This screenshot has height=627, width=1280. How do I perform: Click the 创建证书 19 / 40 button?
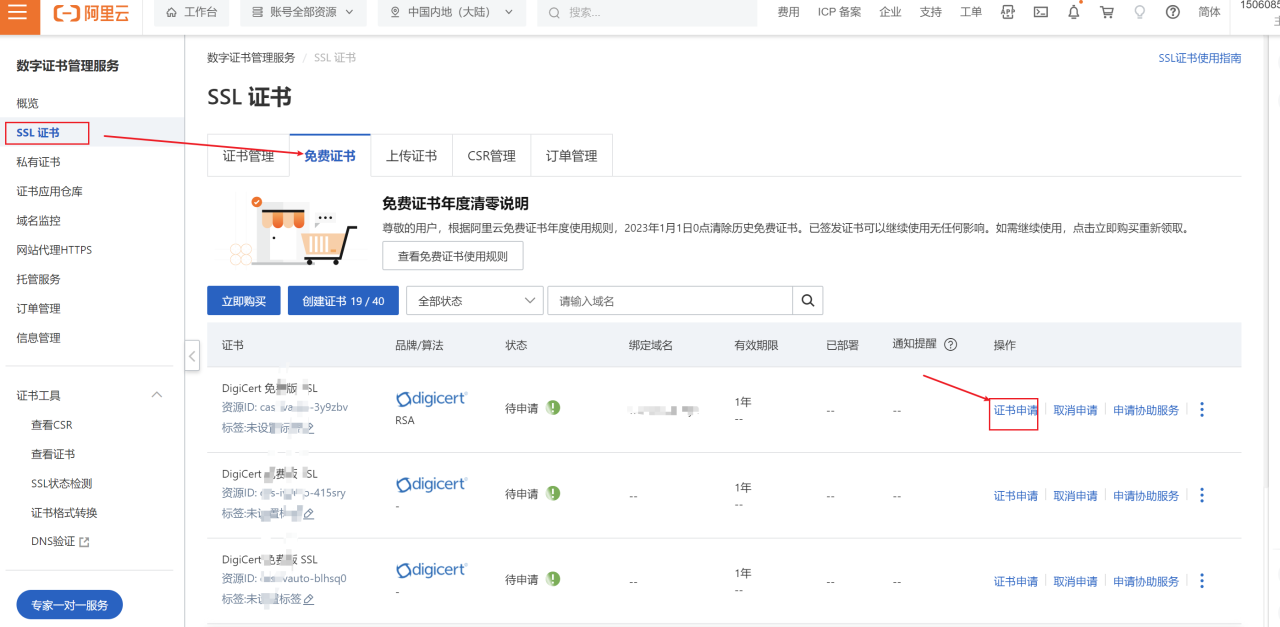pyautogui.click(x=343, y=301)
